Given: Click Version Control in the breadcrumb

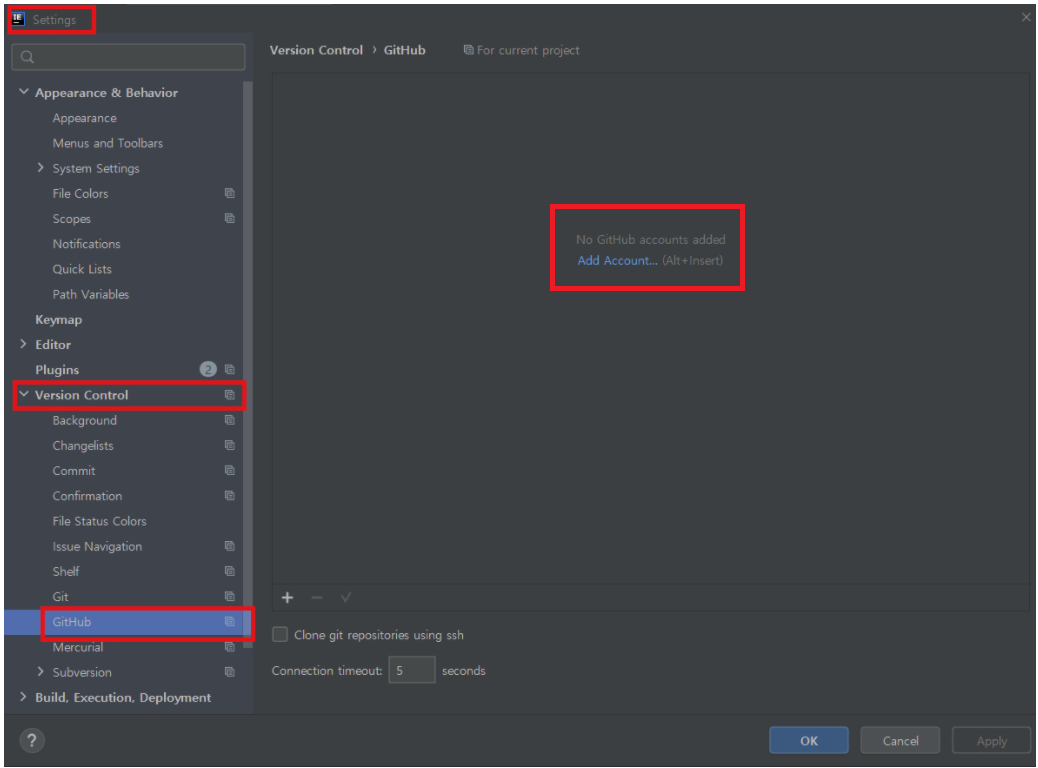Looking at the screenshot, I should 316,50.
